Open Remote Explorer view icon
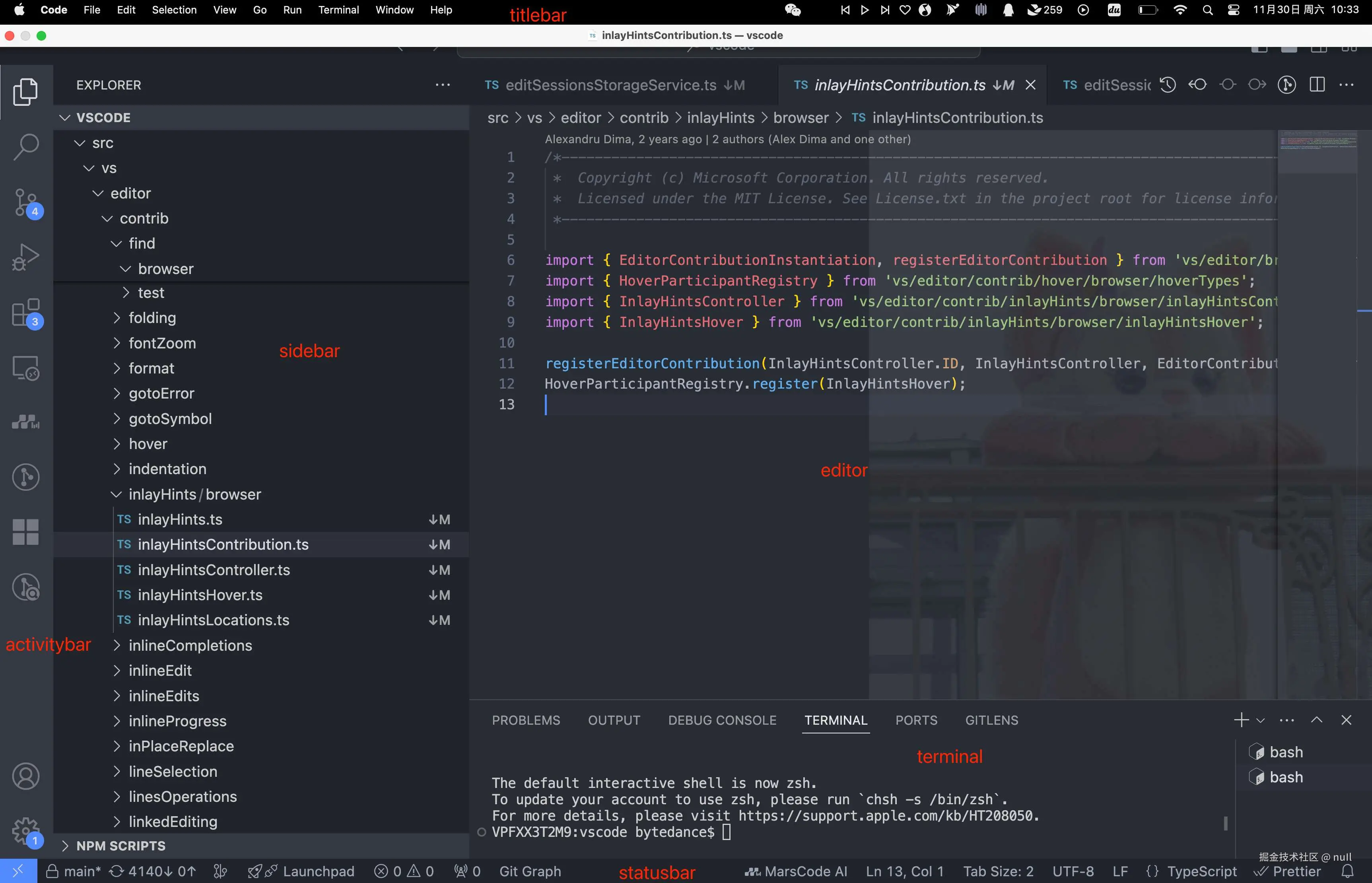1372x883 pixels. tap(26, 368)
